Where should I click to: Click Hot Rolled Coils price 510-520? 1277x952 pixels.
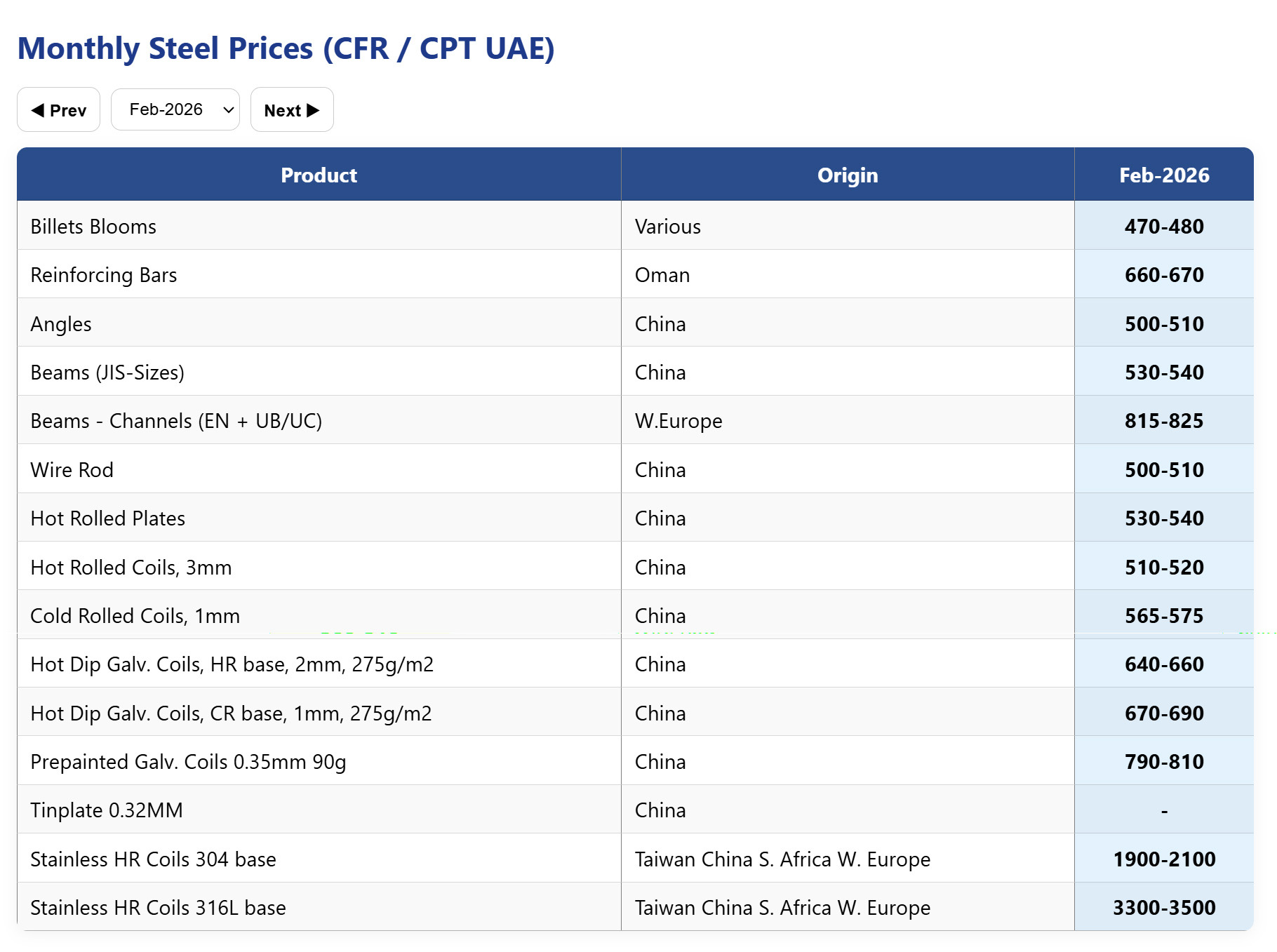pyautogui.click(x=1163, y=568)
